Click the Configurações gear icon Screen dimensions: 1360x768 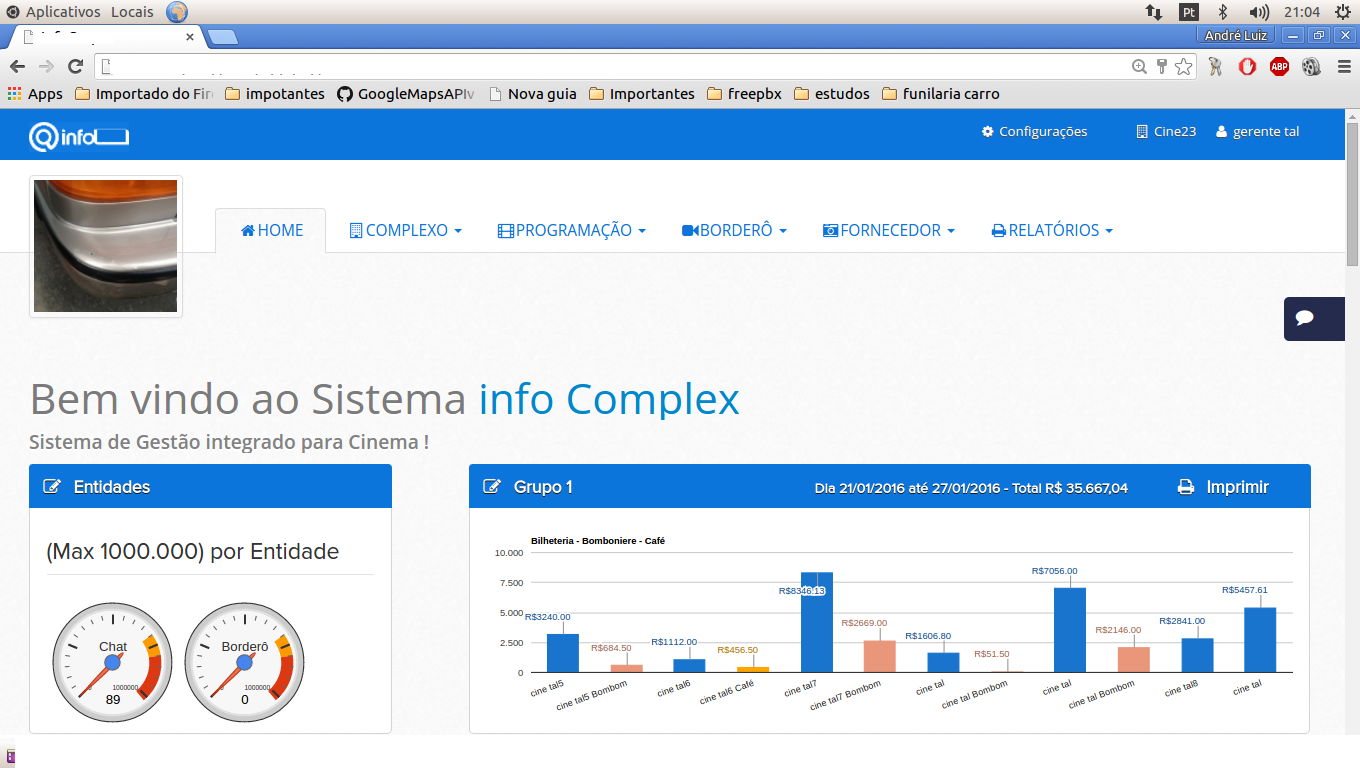[x=988, y=132]
